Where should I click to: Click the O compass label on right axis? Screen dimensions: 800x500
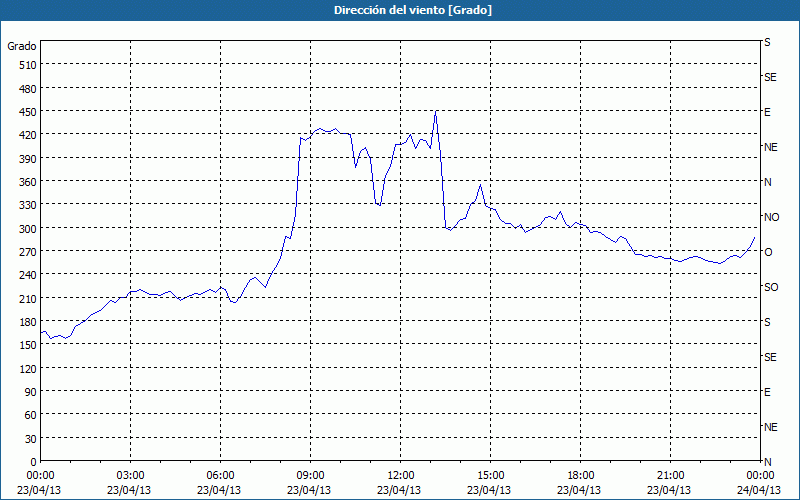(x=768, y=252)
